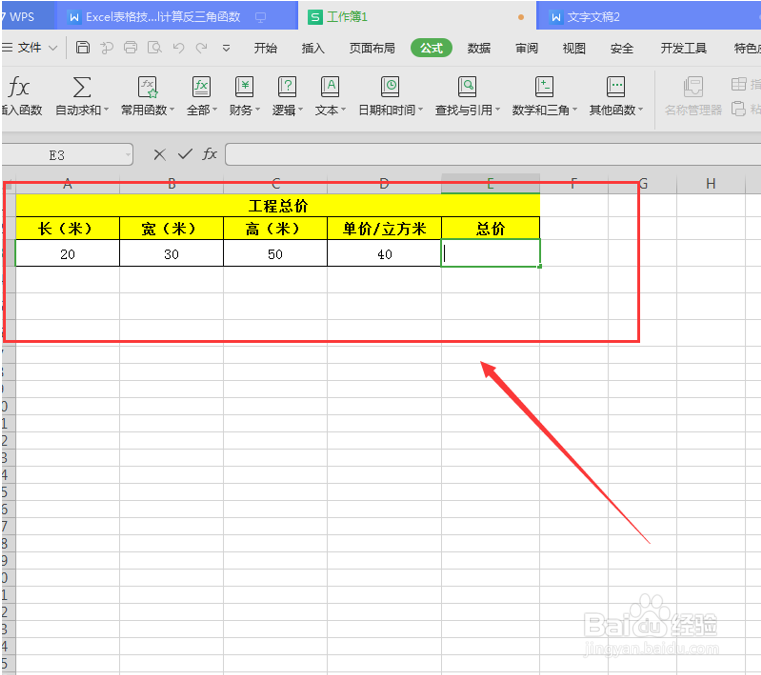Click the Name Box showing E3
Image resolution: width=761 pixels, height=675 pixels.
coord(67,155)
